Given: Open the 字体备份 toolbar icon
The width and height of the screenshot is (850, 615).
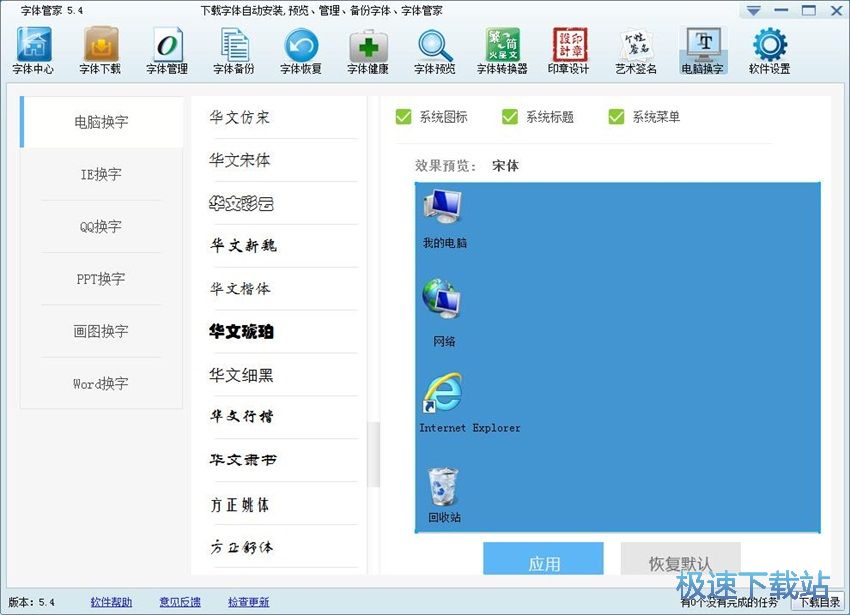Looking at the screenshot, I should [x=234, y=50].
